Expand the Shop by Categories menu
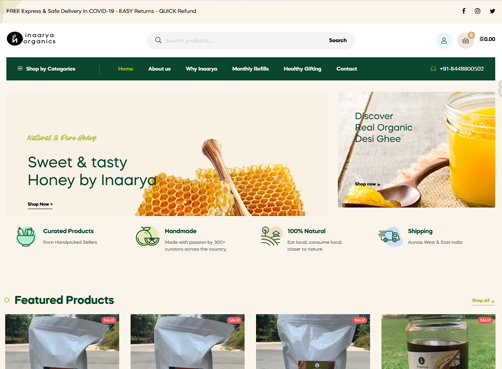This screenshot has width=502, height=369. (x=46, y=69)
